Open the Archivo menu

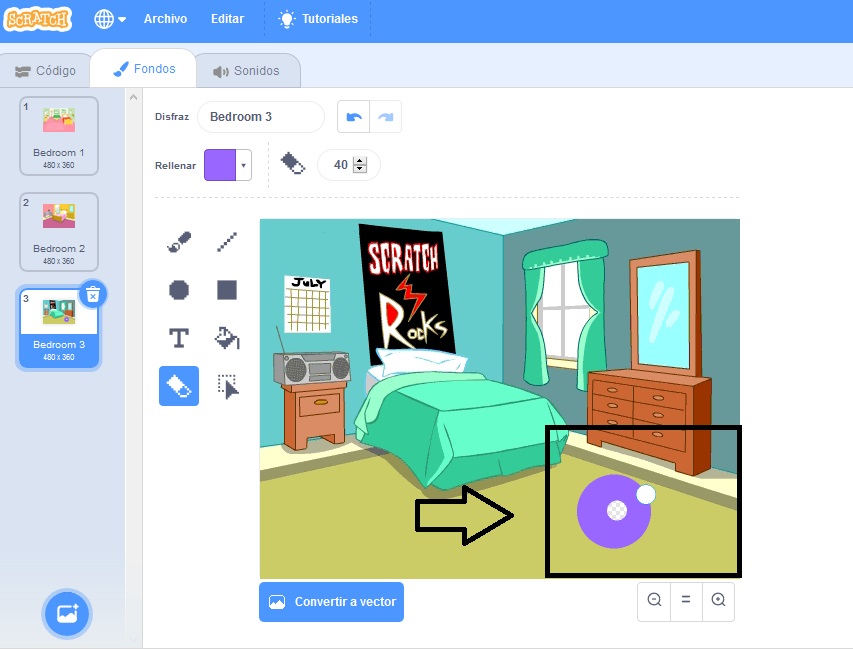pyautogui.click(x=165, y=19)
